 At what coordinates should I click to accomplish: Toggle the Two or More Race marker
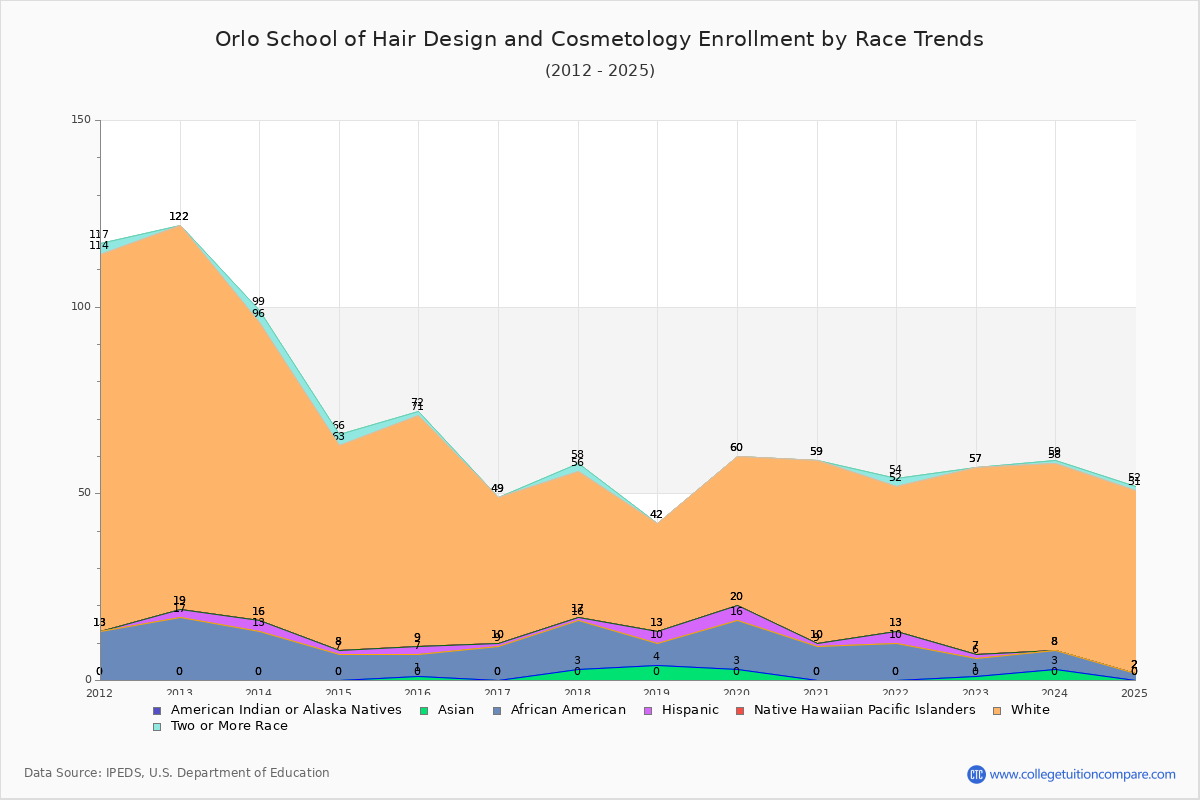point(157,726)
